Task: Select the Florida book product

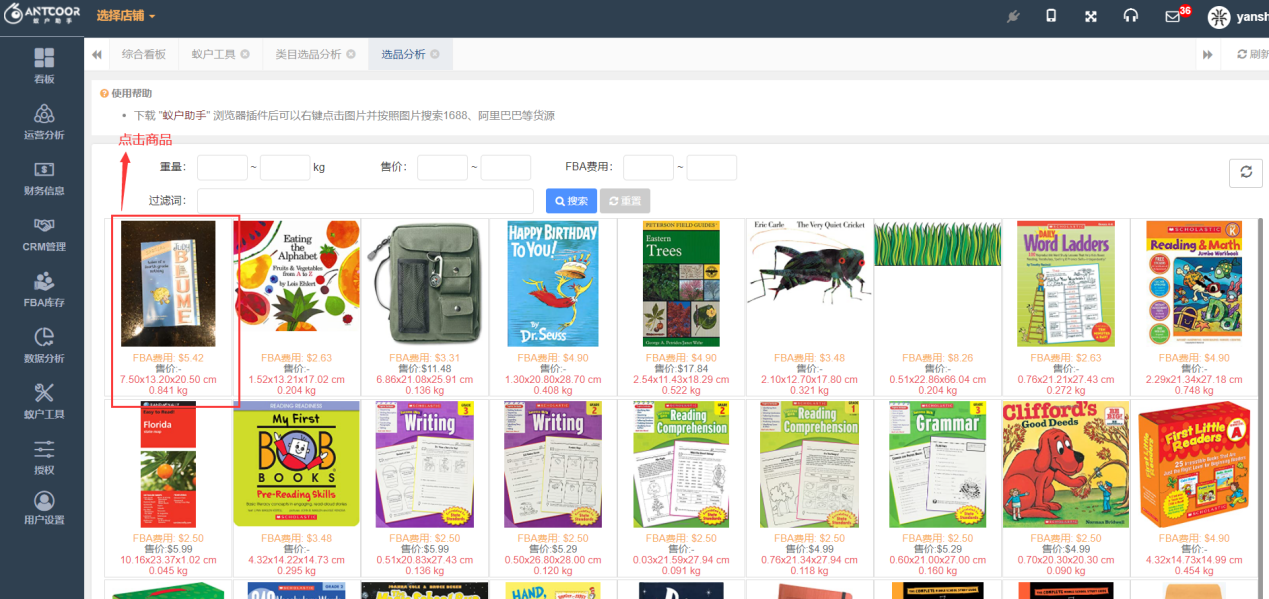Action: click(x=168, y=465)
